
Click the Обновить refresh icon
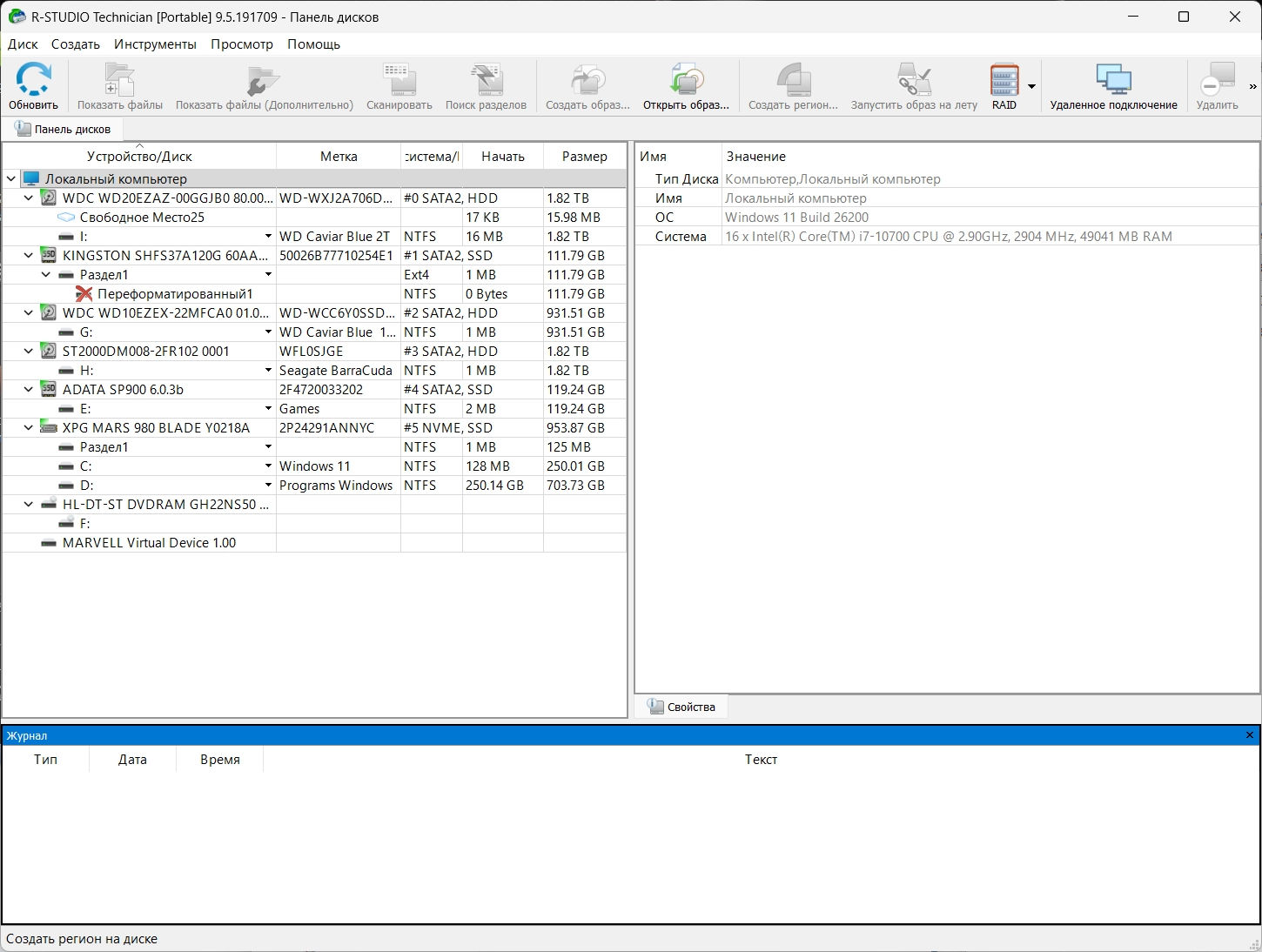tap(33, 81)
